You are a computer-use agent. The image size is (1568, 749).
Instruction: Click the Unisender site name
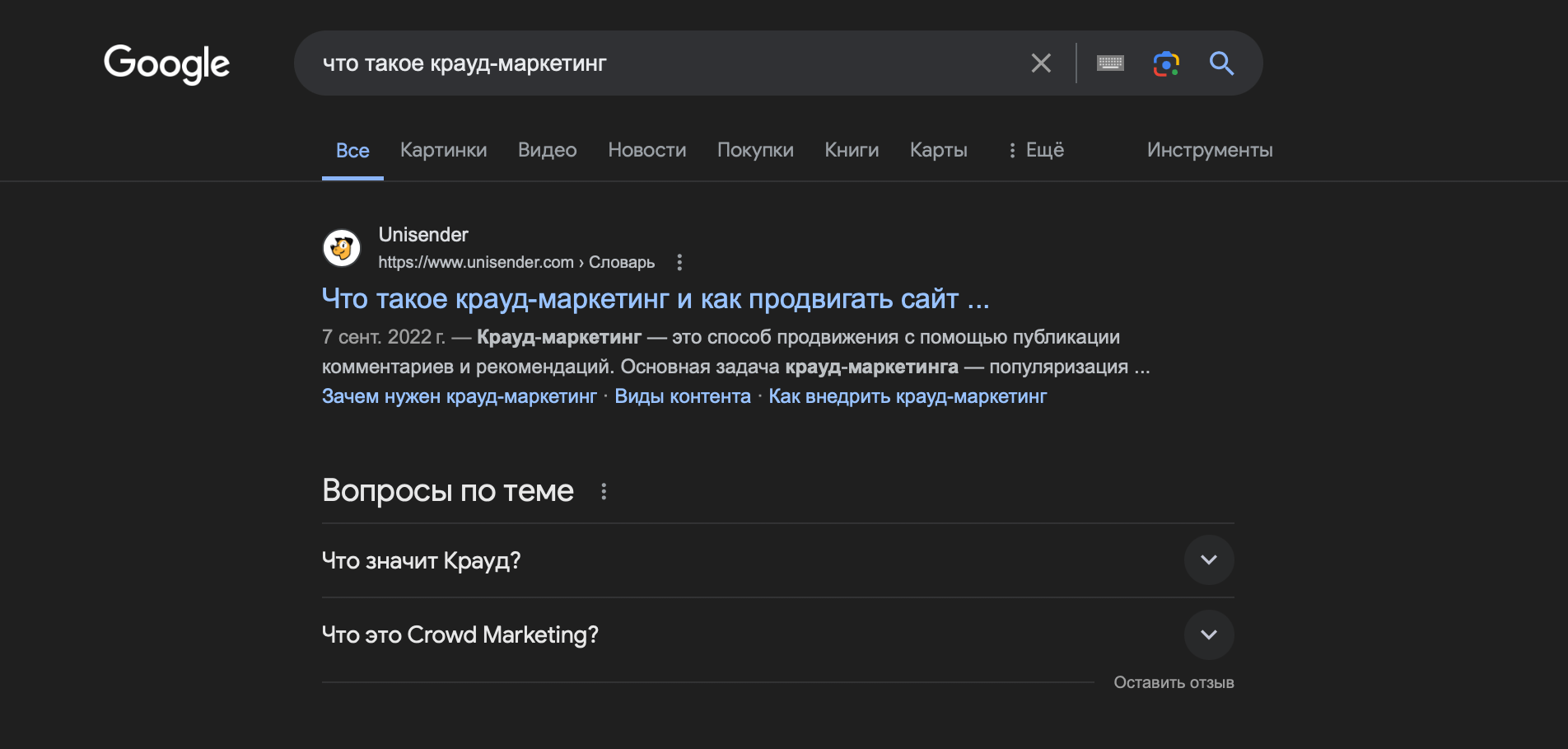click(423, 235)
